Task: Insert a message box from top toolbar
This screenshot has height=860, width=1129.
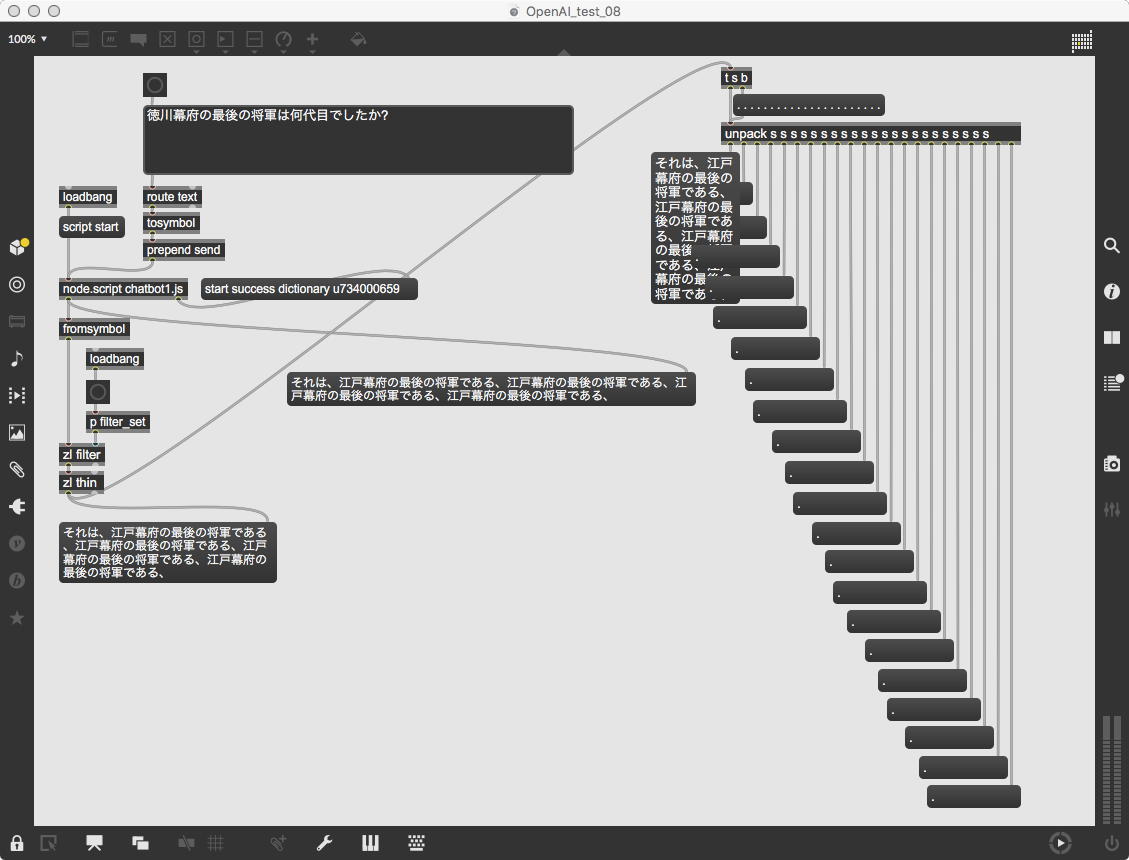Action: pyautogui.click(x=109, y=40)
